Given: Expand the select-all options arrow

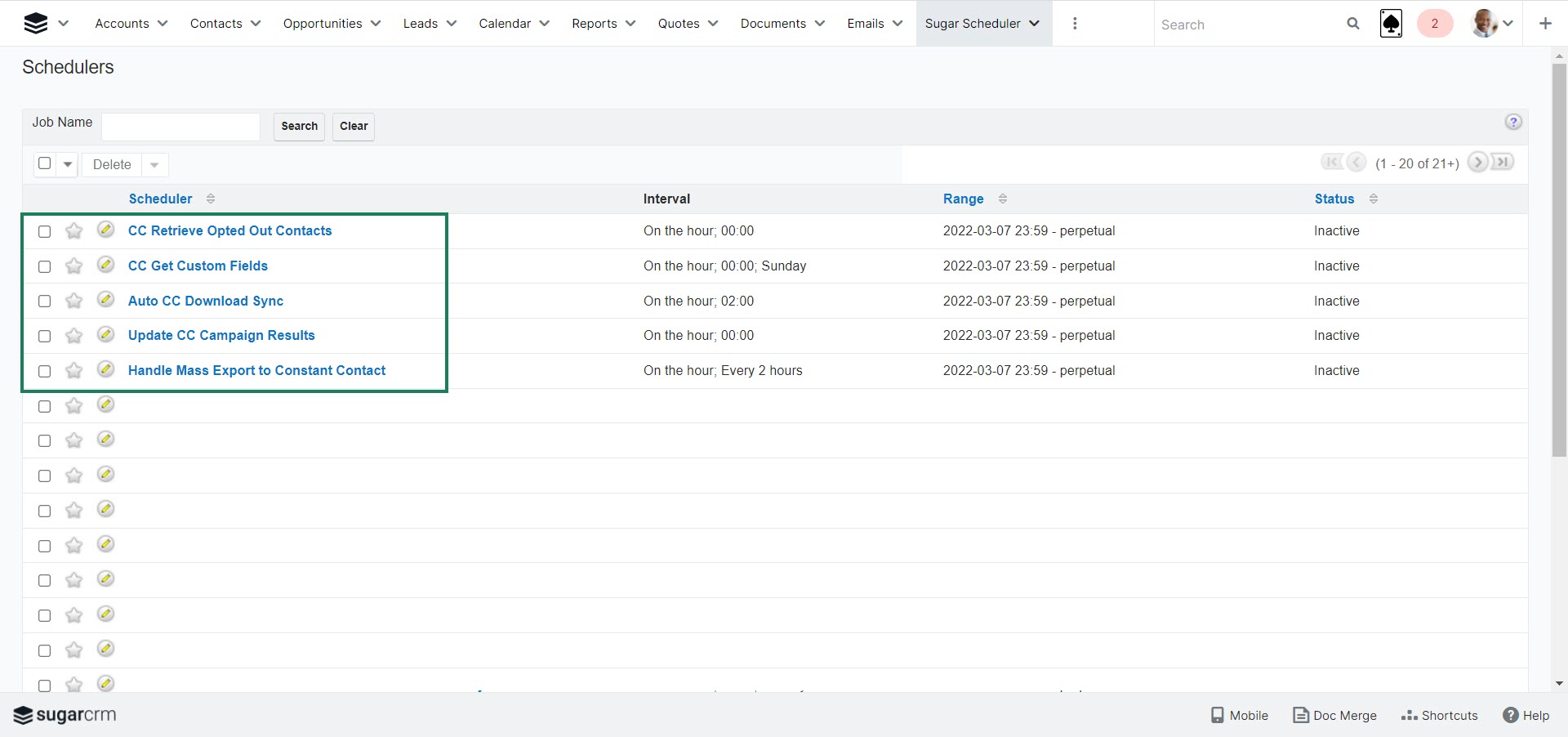Looking at the screenshot, I should click(x=68, y=164).
